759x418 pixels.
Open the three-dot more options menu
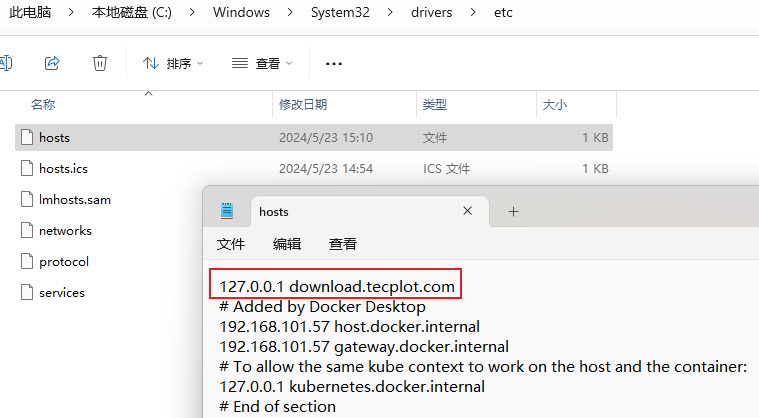tap(334, 63)
